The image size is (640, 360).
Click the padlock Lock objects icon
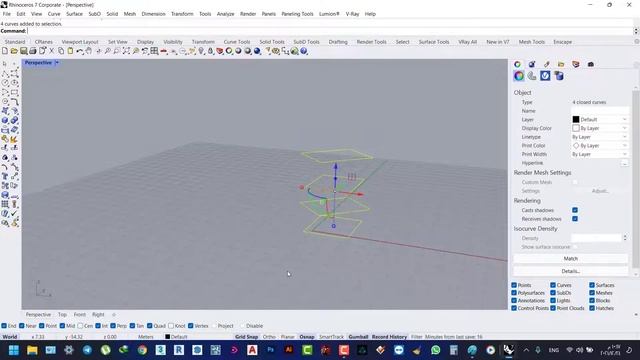[x=211, y=51]
